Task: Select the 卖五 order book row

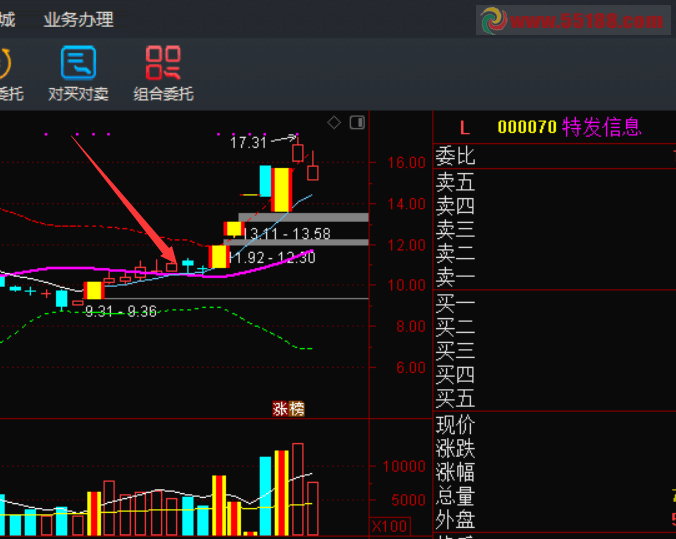Action: pos(456,182)
